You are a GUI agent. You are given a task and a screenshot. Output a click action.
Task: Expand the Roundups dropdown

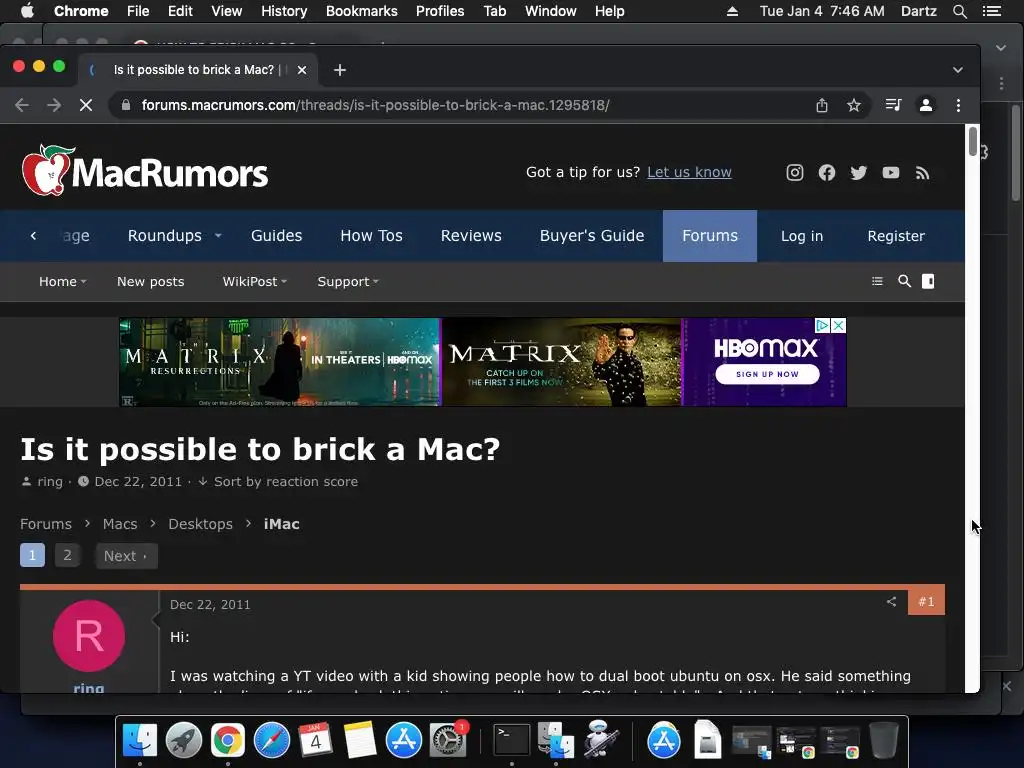click(218, 236)
